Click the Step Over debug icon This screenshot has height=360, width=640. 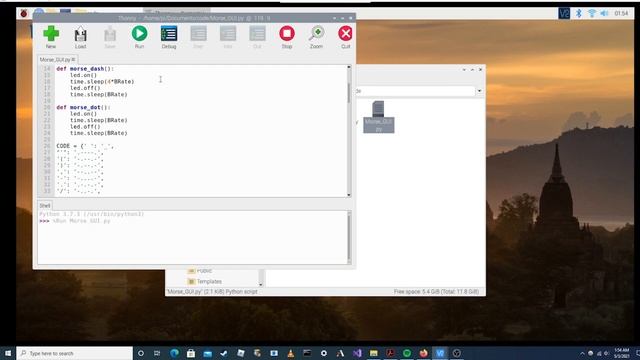click(x=198, y=37)
